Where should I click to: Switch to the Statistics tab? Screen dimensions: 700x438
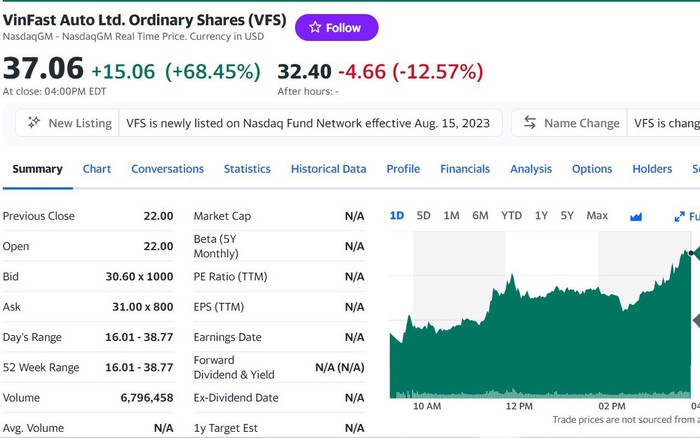coord(247,169)
